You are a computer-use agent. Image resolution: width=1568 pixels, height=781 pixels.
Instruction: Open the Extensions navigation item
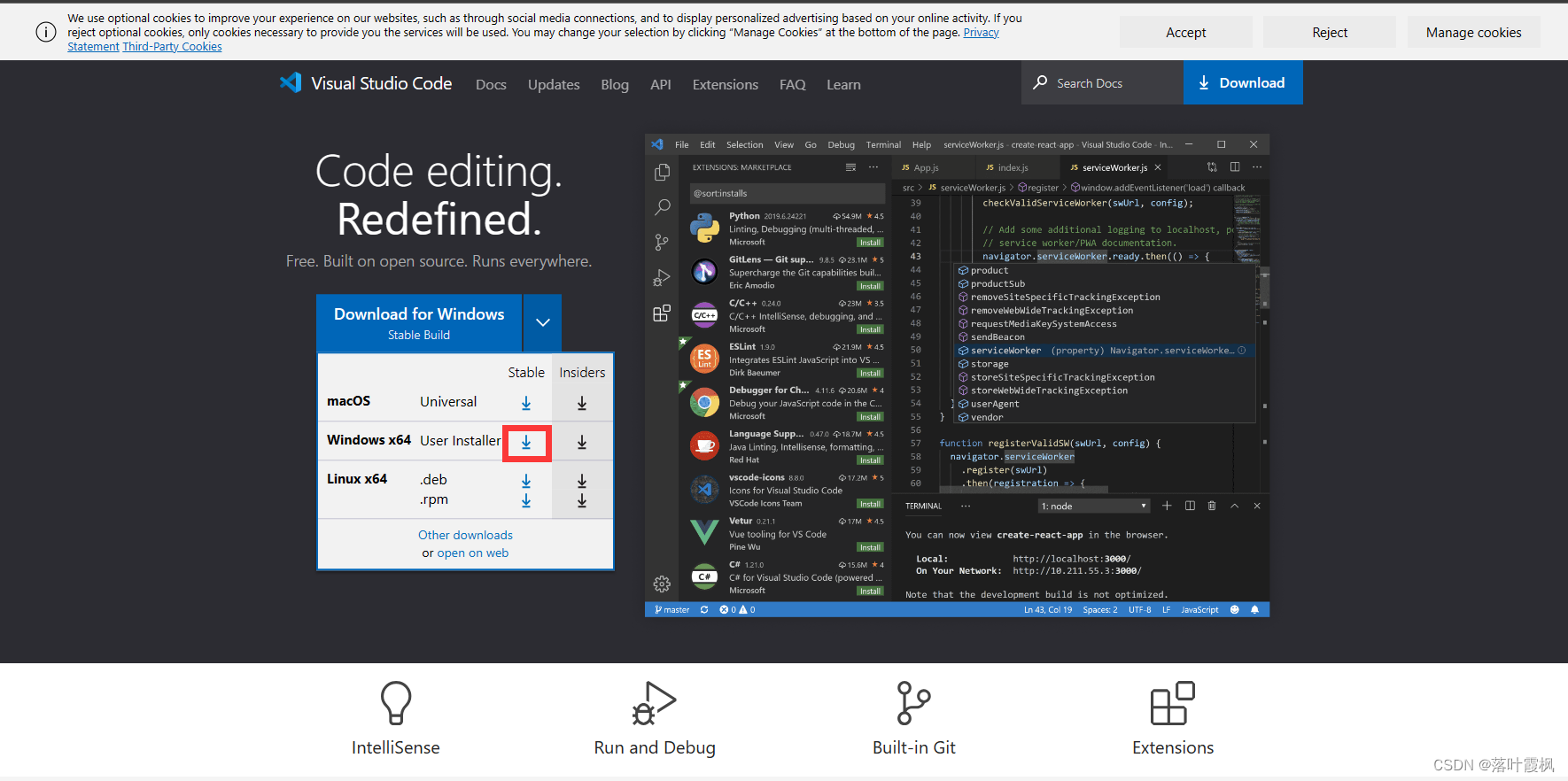pos(726,84)
